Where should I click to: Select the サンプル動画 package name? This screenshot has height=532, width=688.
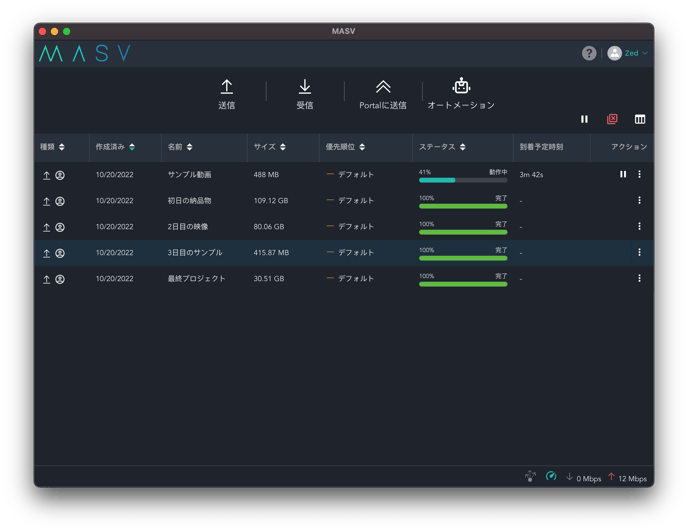pos(189,174)
